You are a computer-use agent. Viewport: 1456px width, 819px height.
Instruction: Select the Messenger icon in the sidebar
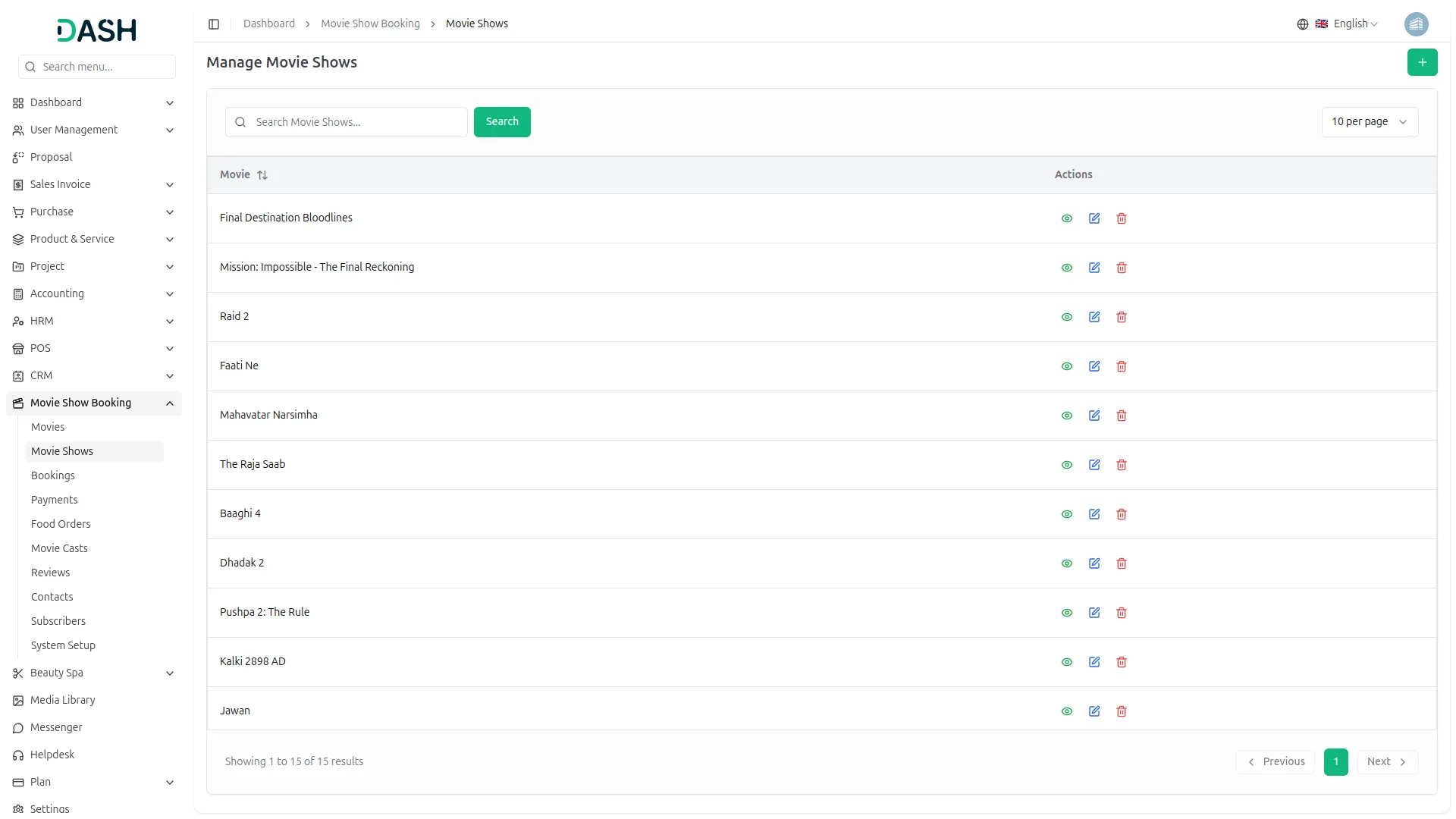(17, 727)
